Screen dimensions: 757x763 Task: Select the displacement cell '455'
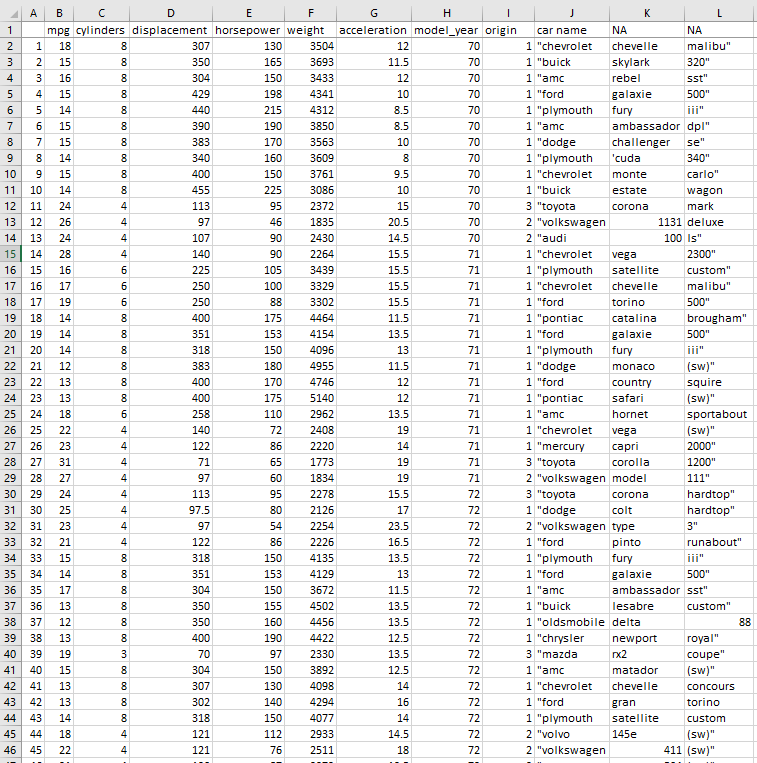pyautogui.click(x=171, y=190)
